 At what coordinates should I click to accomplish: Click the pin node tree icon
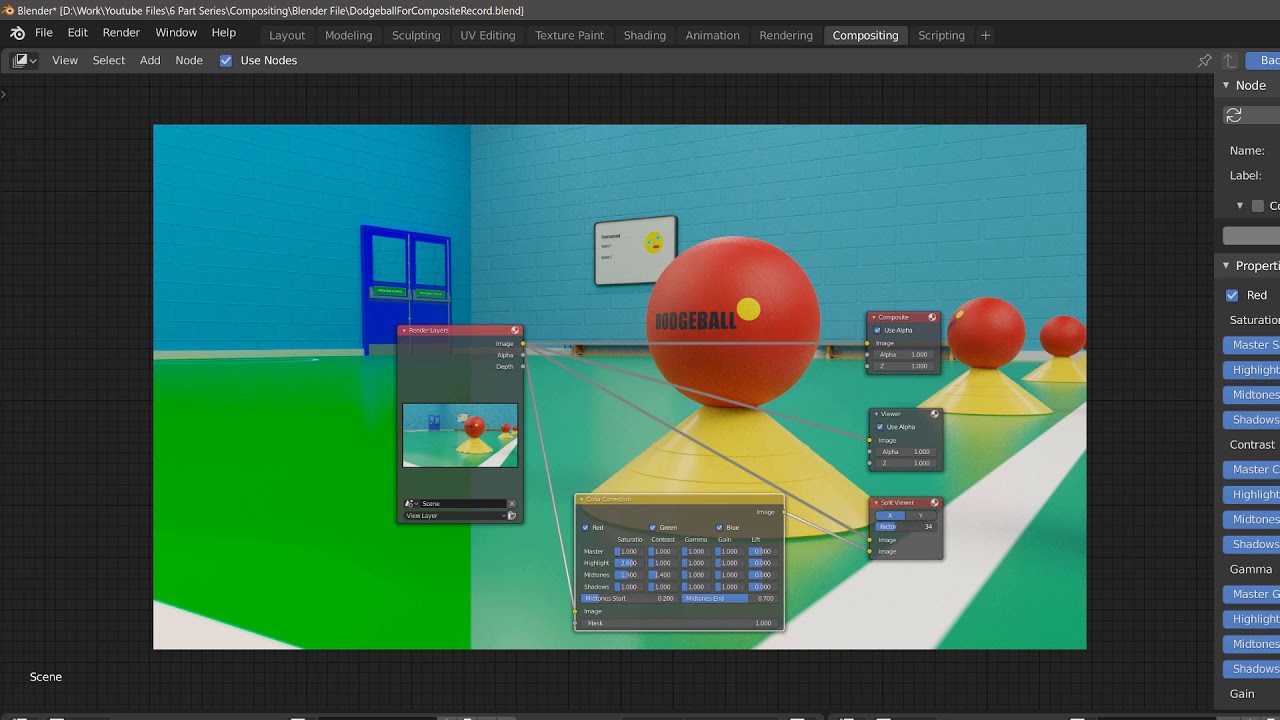[1205, 61]
